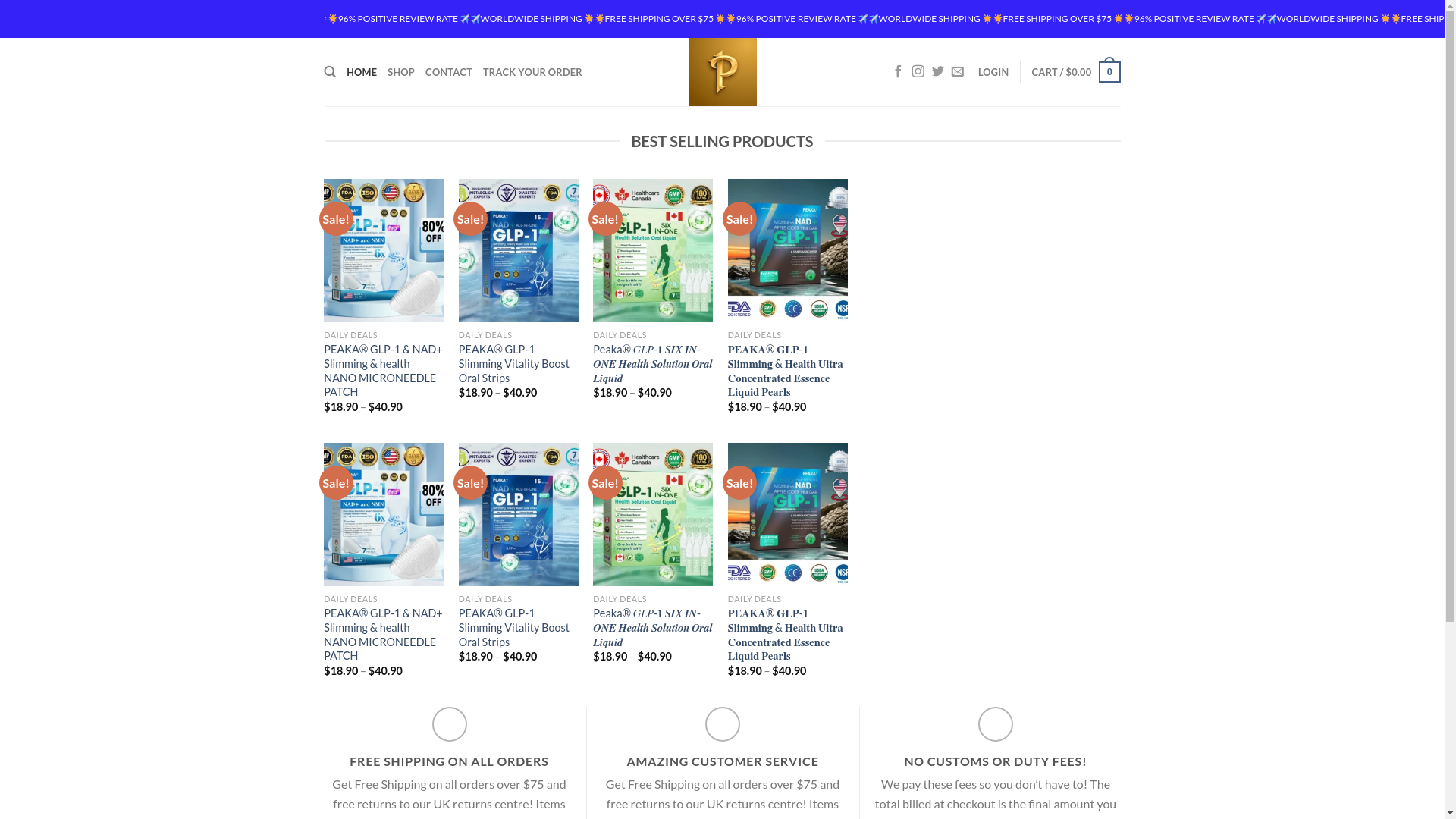The width and height of the screenshot is (1456, 819).
Task: Click the page vertical scrollbar
Action: (1450, 409)
